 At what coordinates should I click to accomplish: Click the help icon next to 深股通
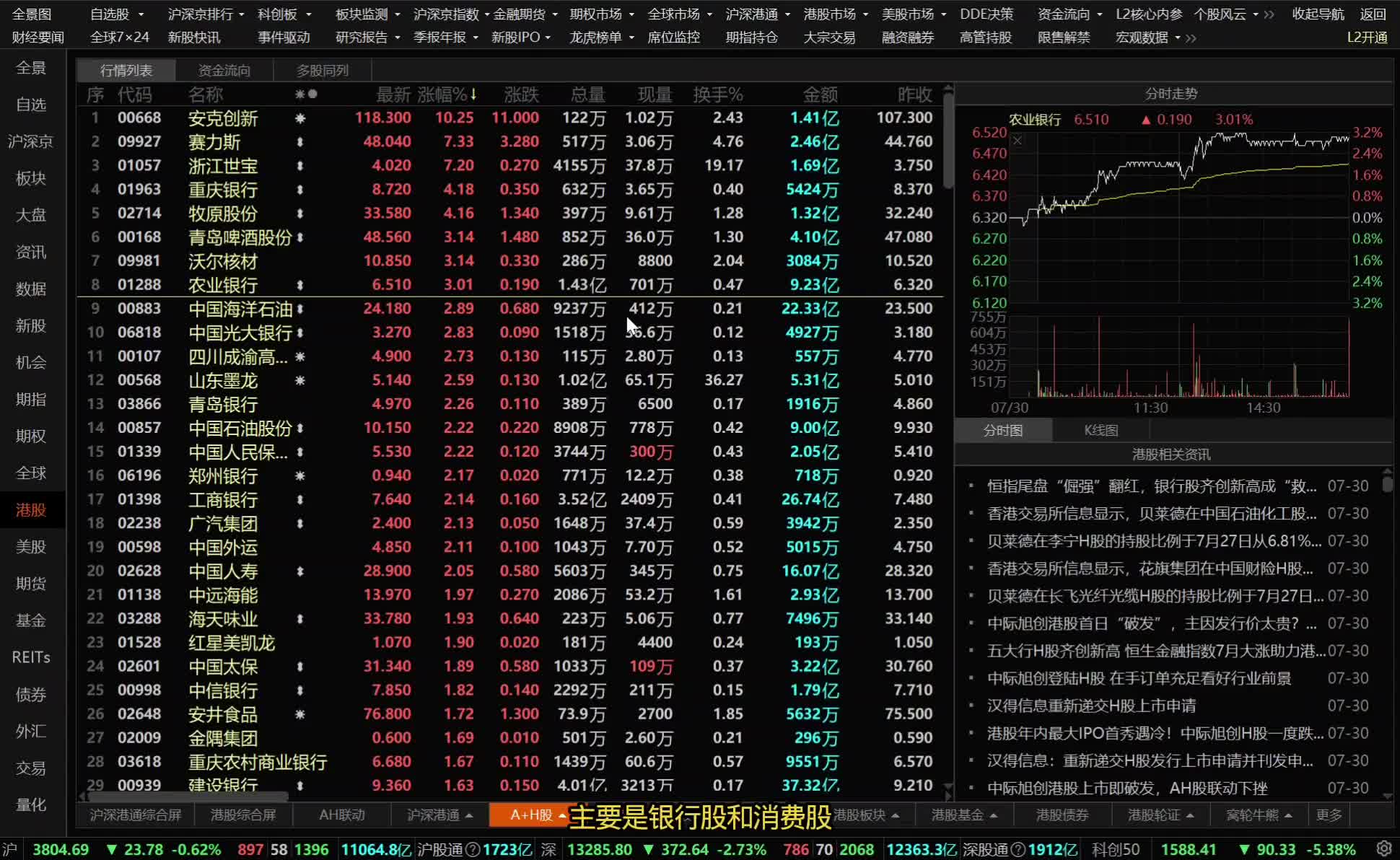click(1018, 849)
